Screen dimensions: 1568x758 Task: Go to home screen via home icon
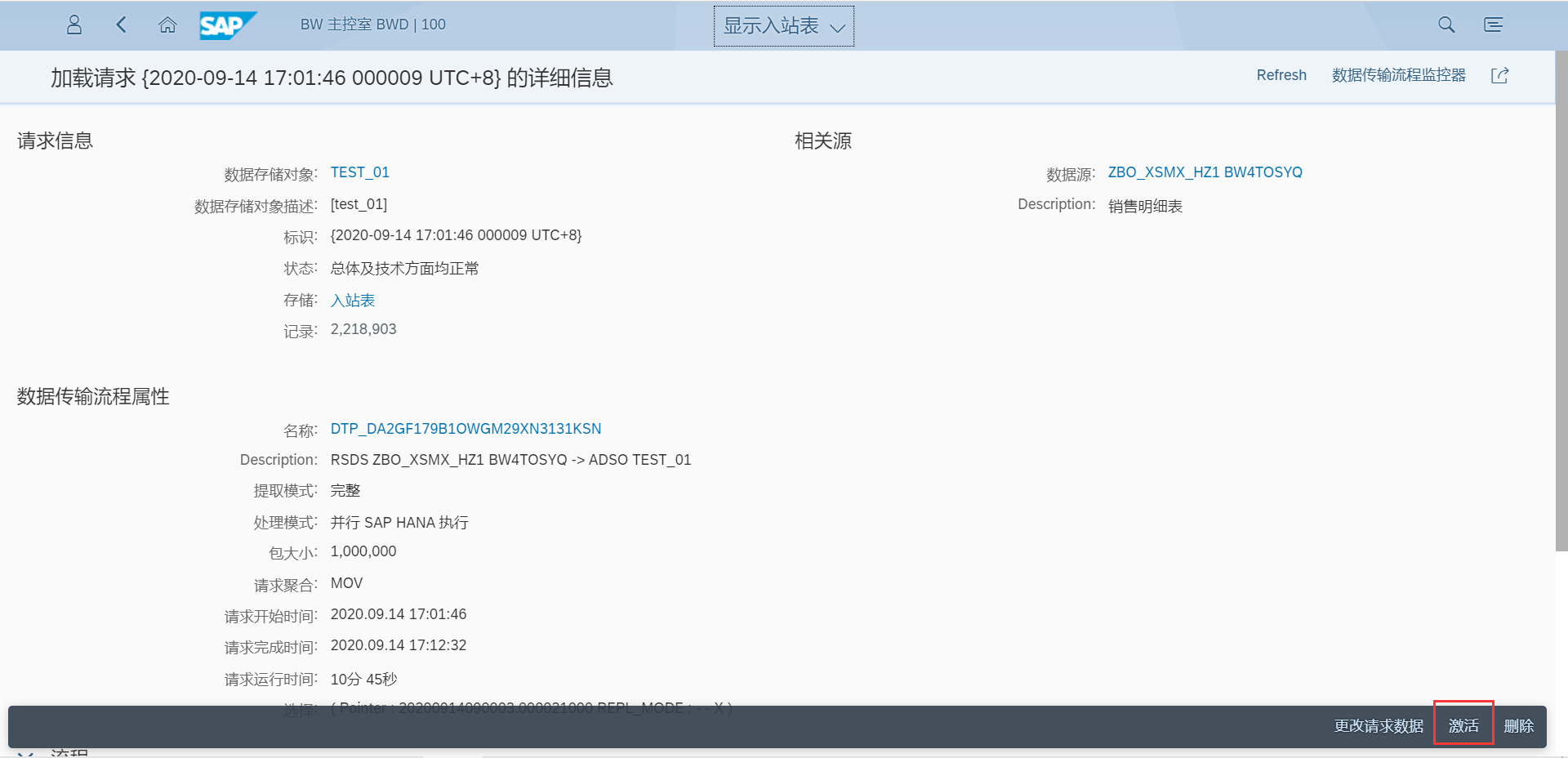coord(167,25)
